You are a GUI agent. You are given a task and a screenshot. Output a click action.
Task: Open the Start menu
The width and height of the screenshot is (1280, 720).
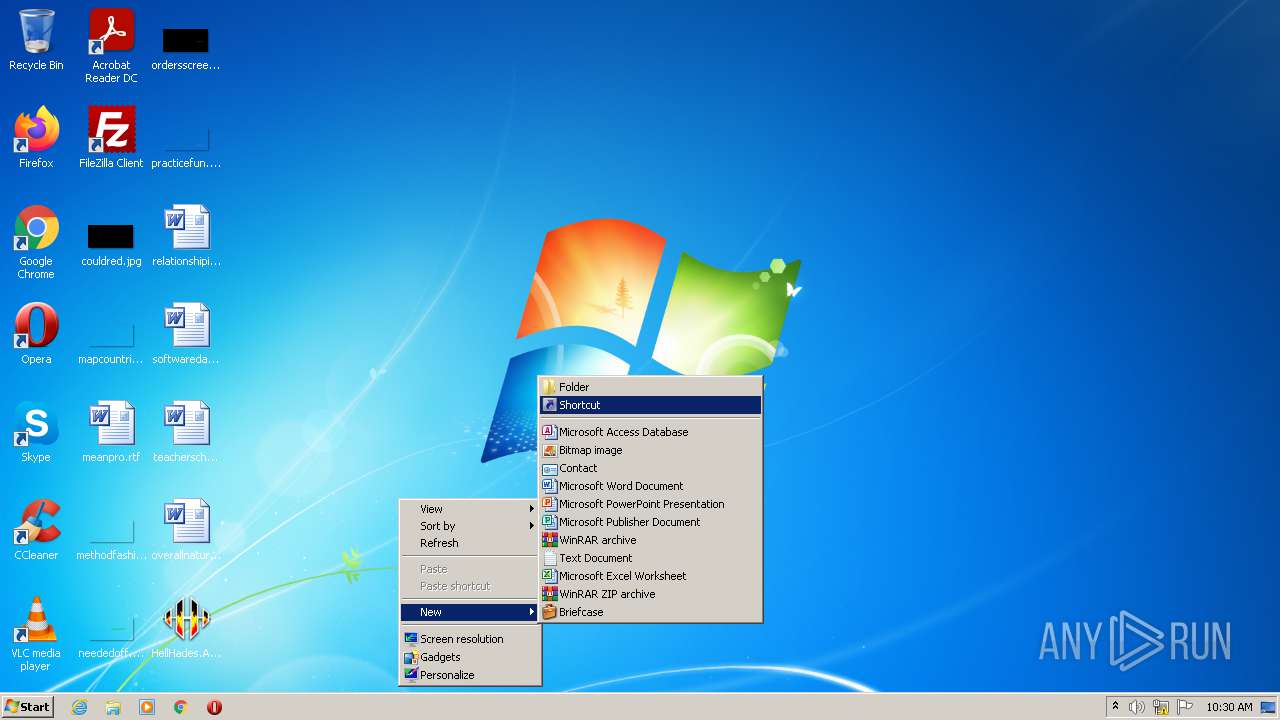click(27, 707)
